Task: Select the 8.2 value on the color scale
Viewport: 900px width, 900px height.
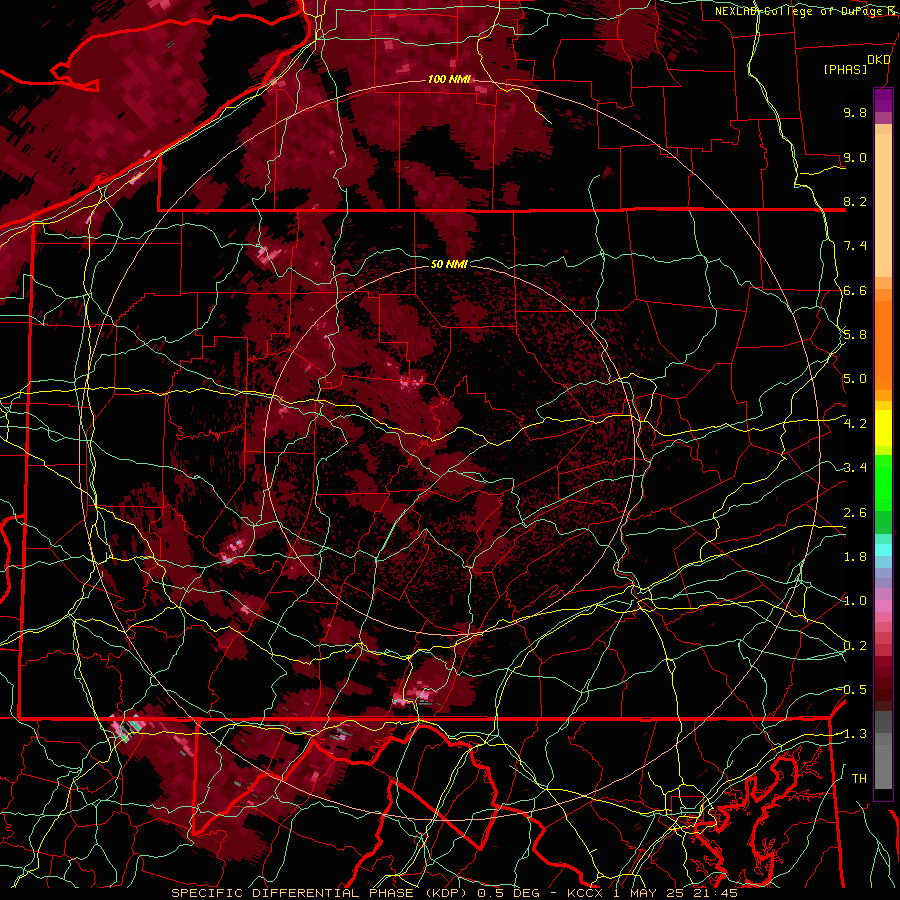Action: tap(855, 201)
